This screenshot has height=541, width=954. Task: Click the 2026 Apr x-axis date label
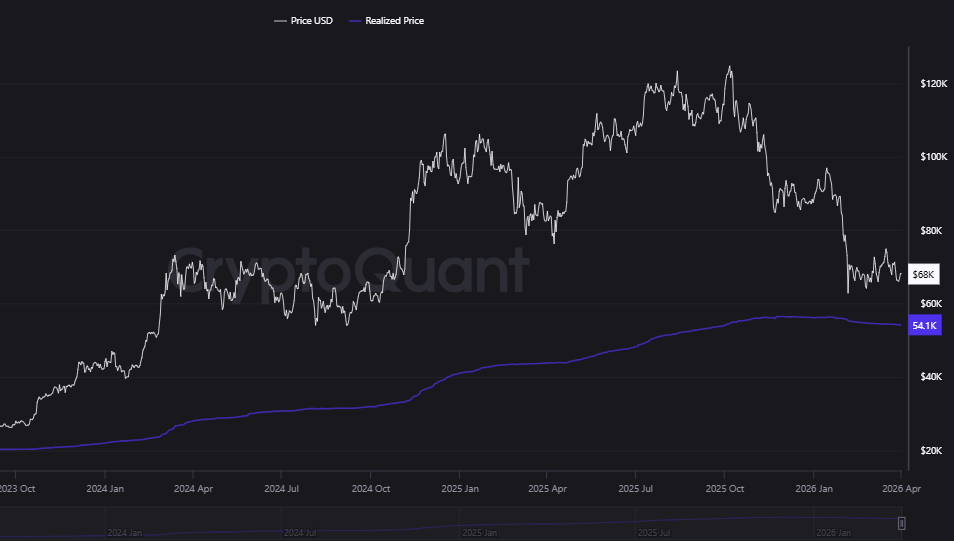click(899, 489)
